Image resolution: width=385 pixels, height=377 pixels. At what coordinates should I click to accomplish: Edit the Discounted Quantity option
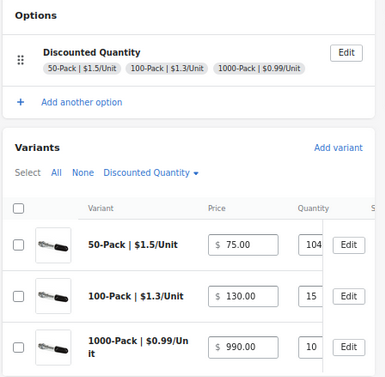coord(346,53)
